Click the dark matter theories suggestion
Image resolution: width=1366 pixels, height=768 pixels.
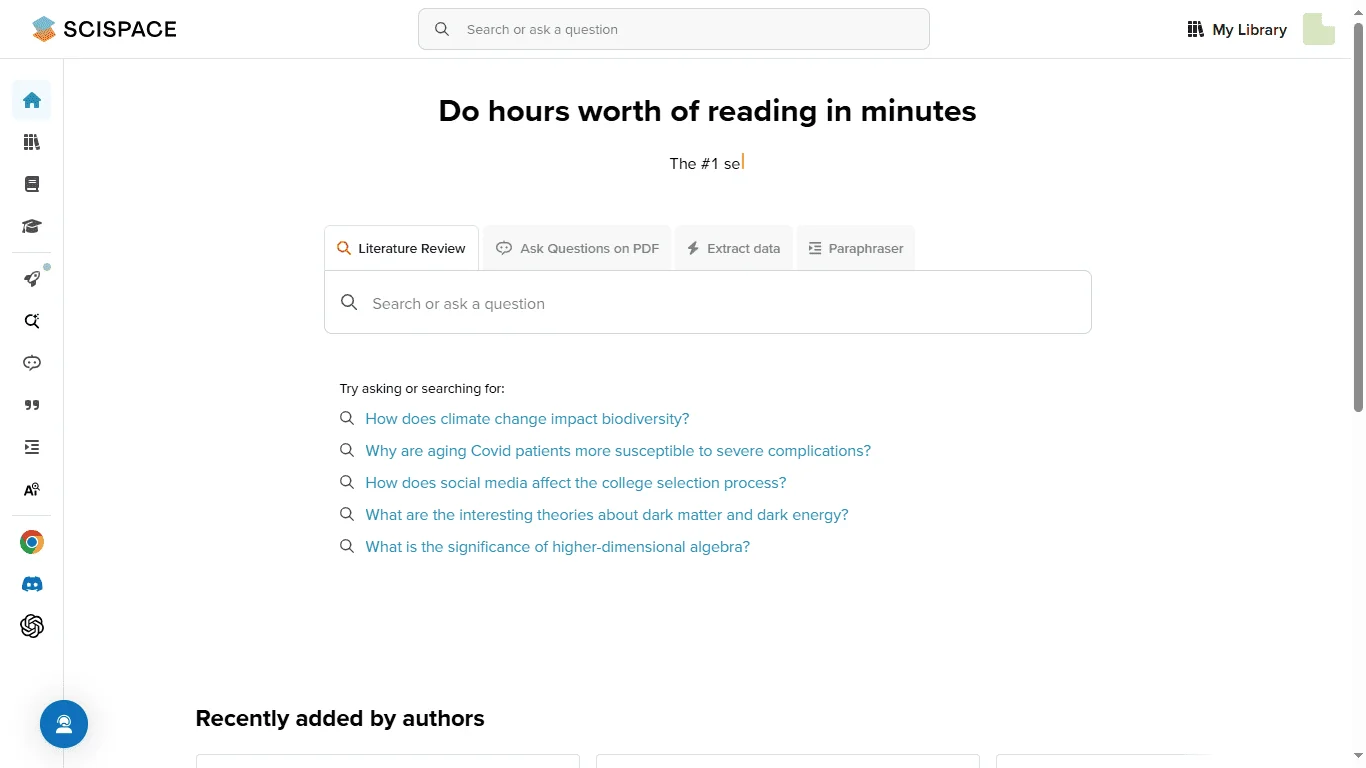(x=606, y=515)
